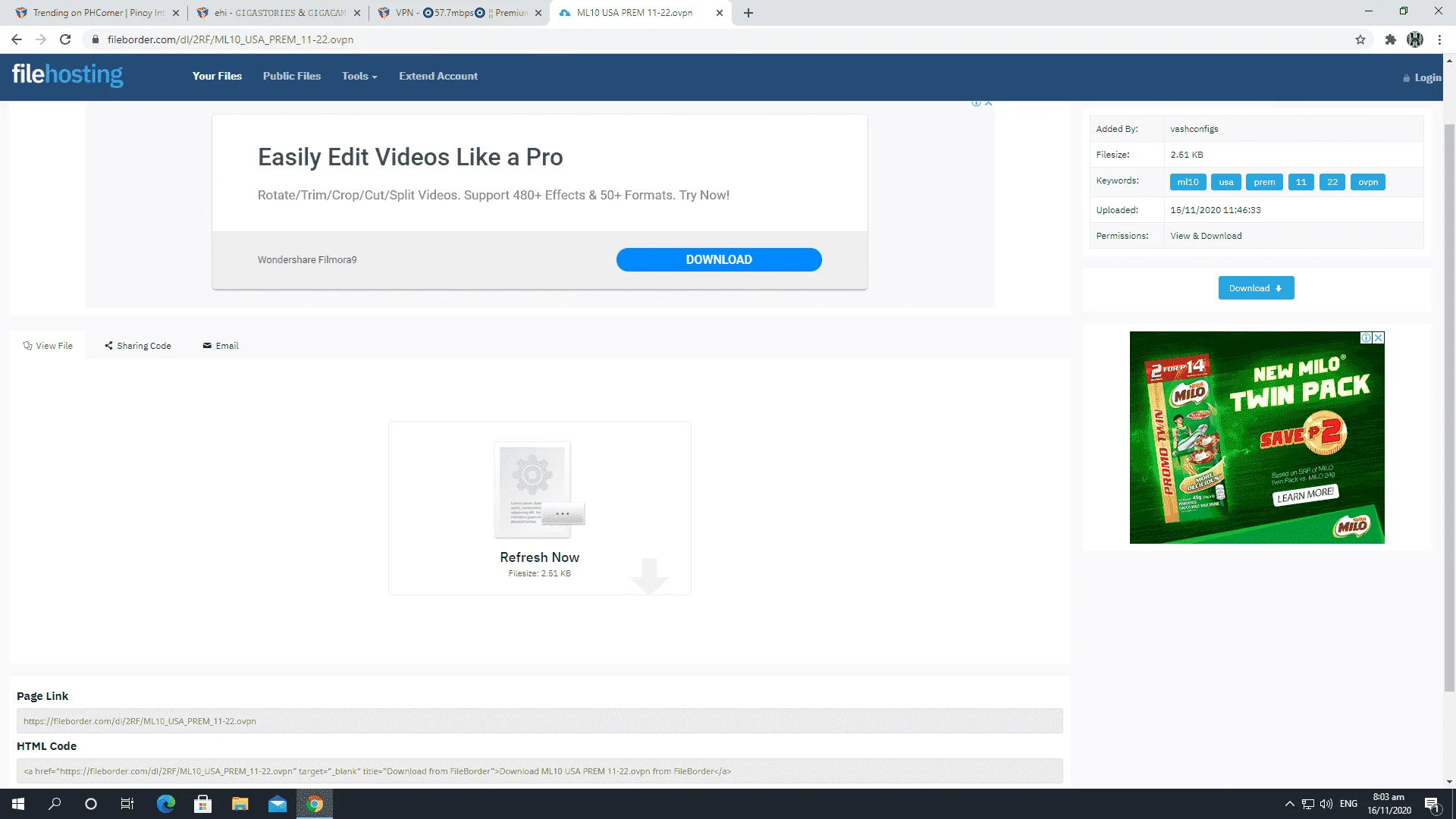Click the Login link
The width and height of the screenshot is (1456, 819).
click(1422, 77)
